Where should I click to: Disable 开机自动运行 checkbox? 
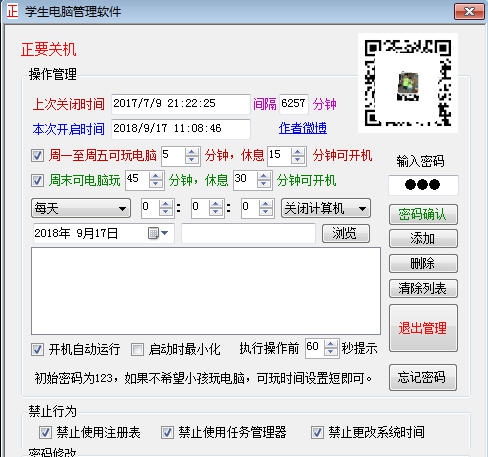tap(37, 350)
